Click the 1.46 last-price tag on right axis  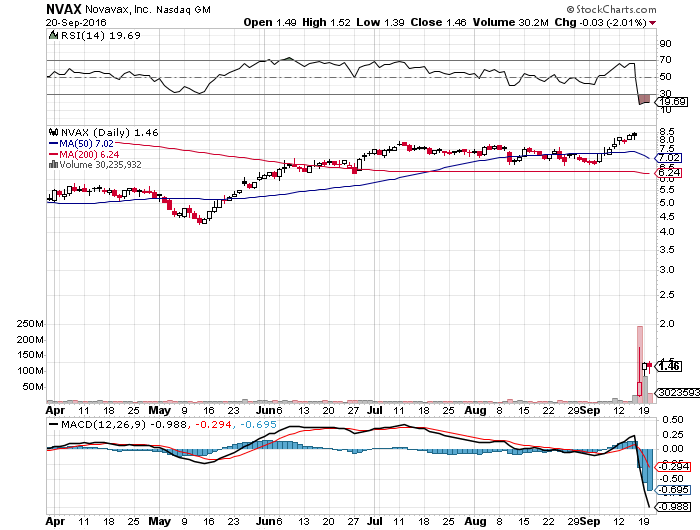(x=670, y=366)
